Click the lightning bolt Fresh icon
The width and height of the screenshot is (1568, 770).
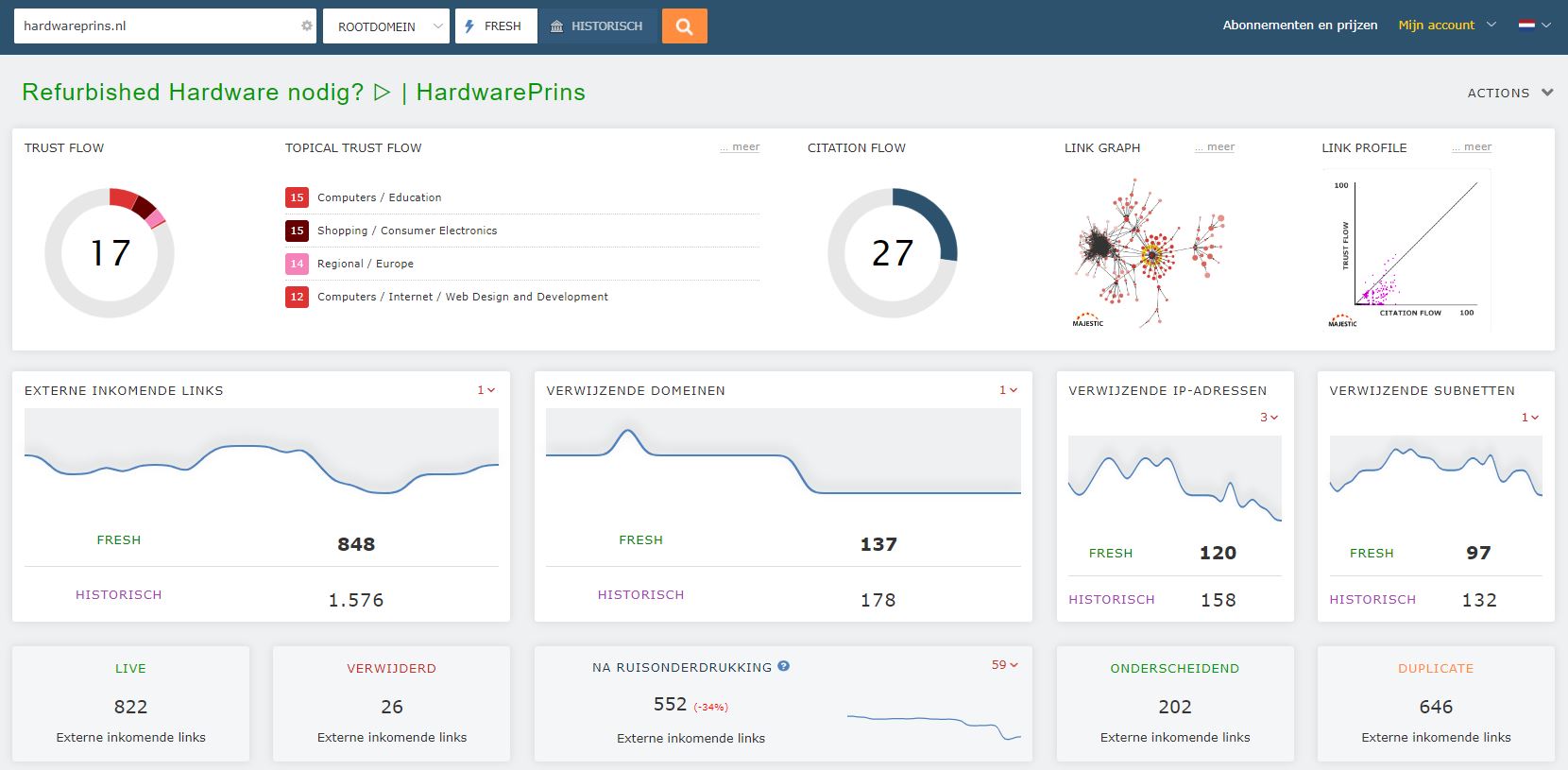tap(469, 26)
